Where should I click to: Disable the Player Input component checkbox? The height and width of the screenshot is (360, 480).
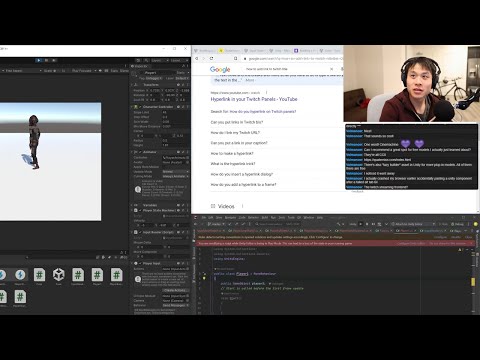click(x=140, y=263)
